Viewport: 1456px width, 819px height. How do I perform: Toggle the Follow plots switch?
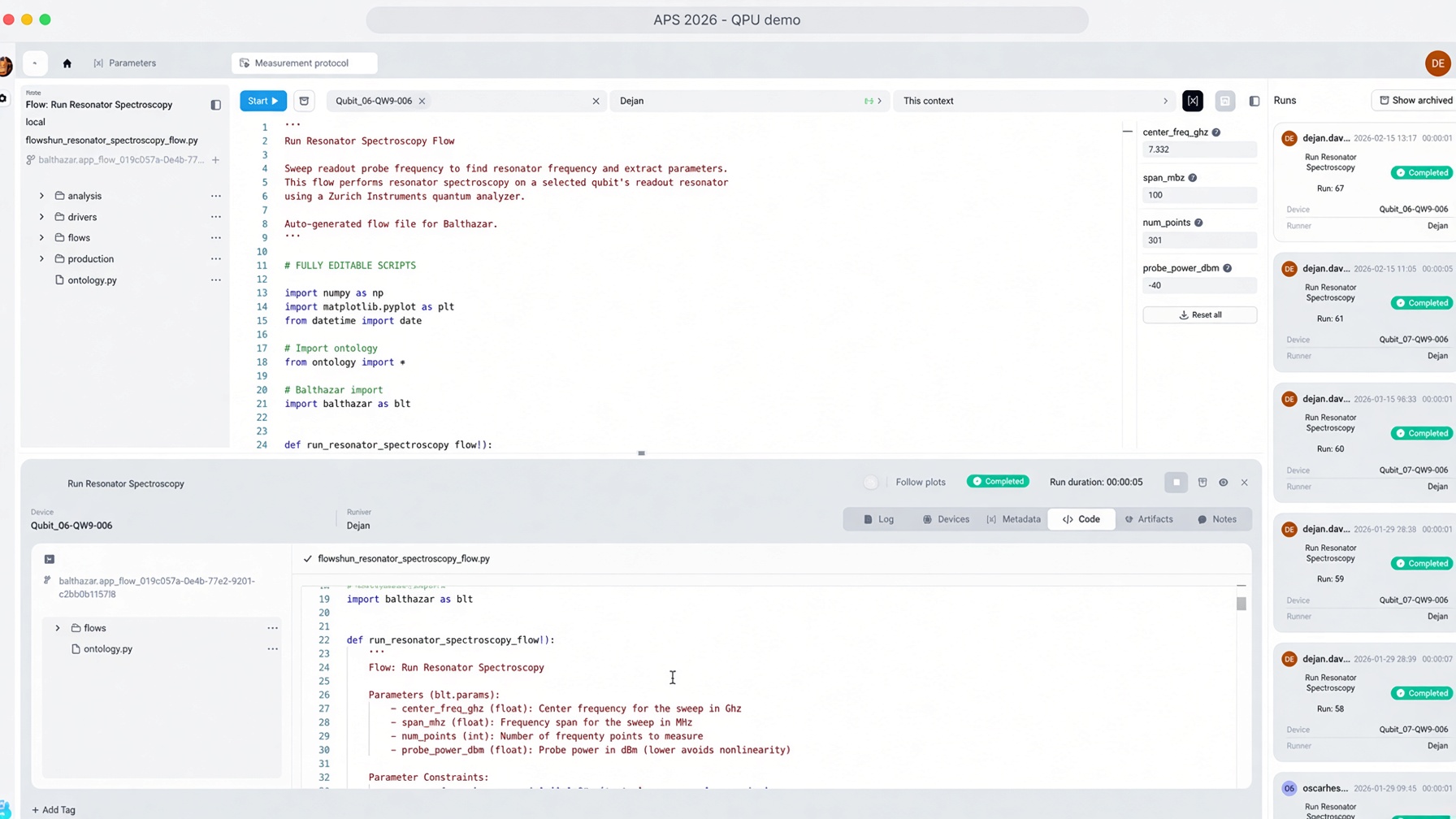(871, 483)
